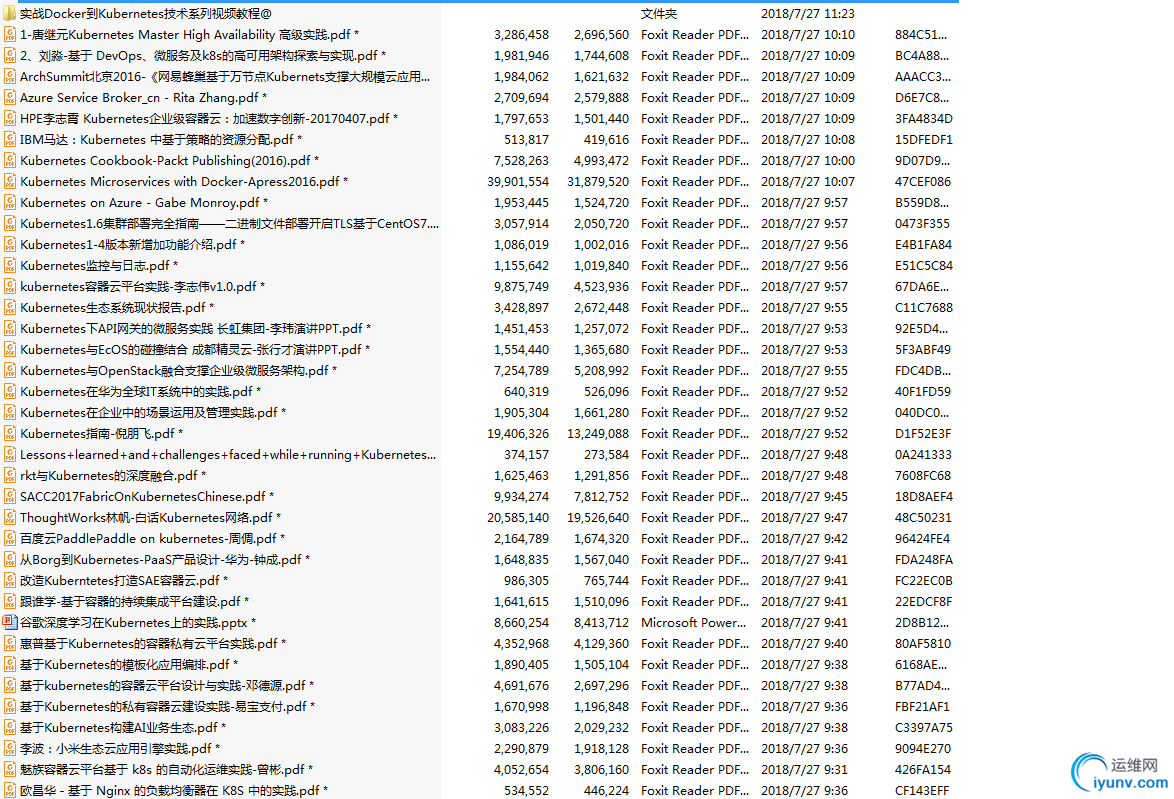
Task: Select PDF icon for Kubernetes1.6集群部署完全指南 file
Action: (x=10, y=223)
